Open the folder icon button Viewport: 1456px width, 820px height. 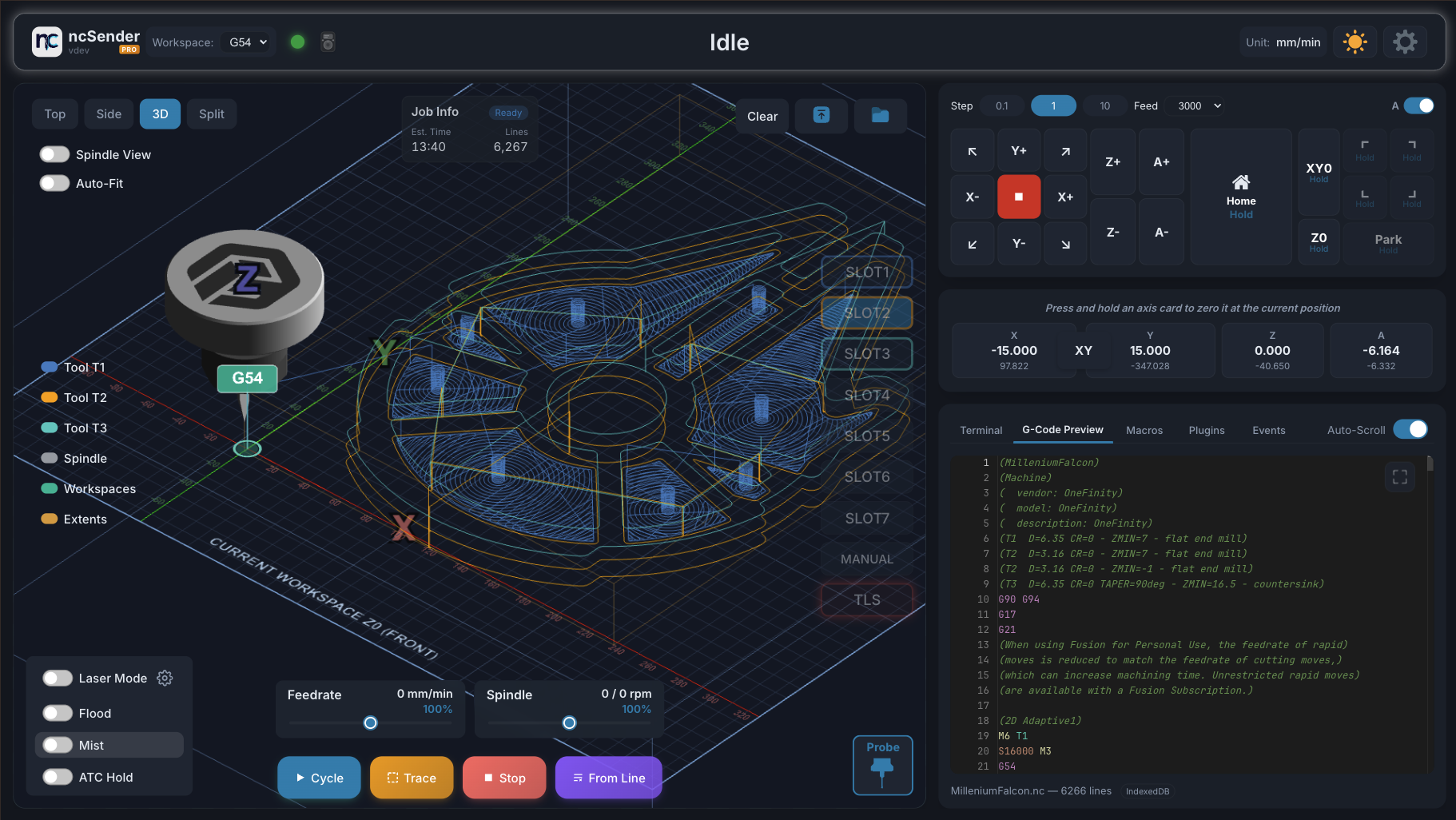pos(880,115)
